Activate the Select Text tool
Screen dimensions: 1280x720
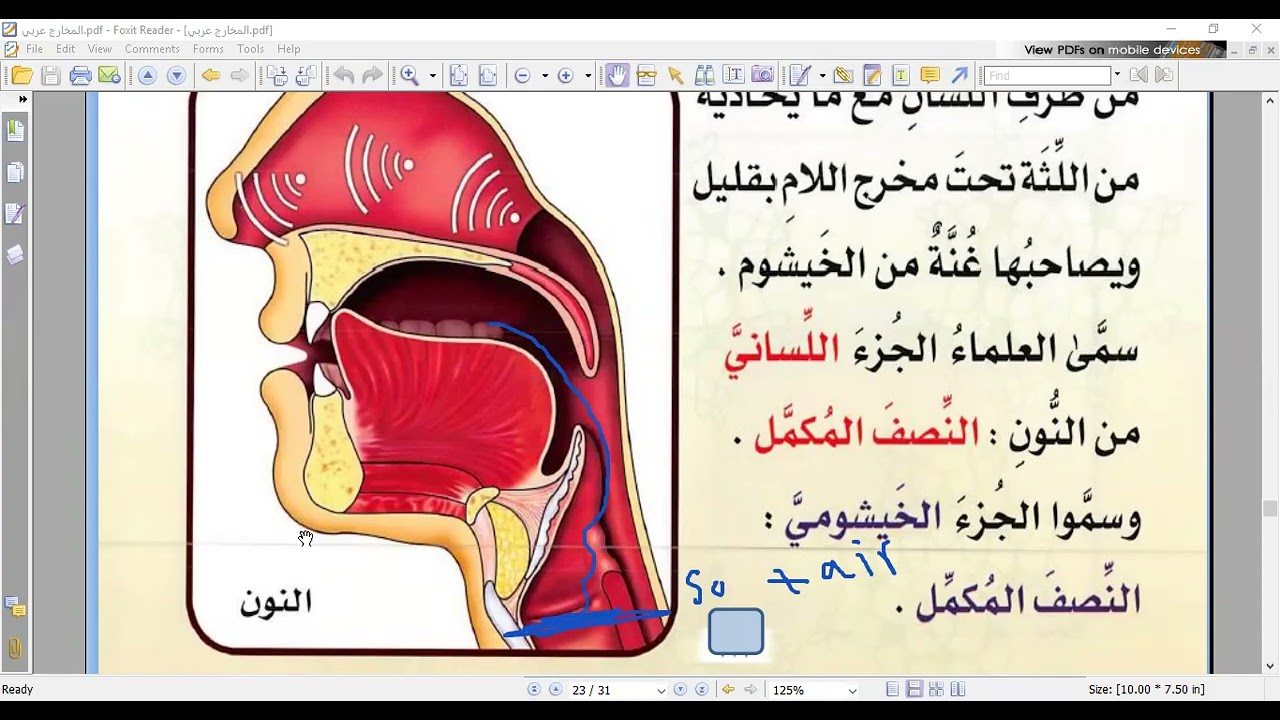(733, 75)
